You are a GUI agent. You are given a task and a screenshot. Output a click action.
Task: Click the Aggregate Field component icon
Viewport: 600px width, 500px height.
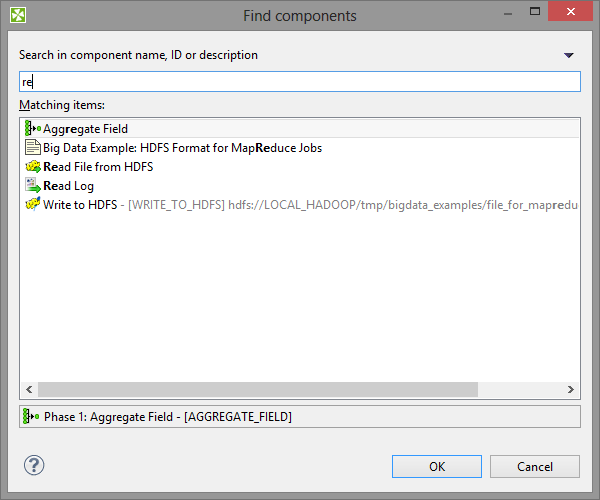(x=32, y=129)
